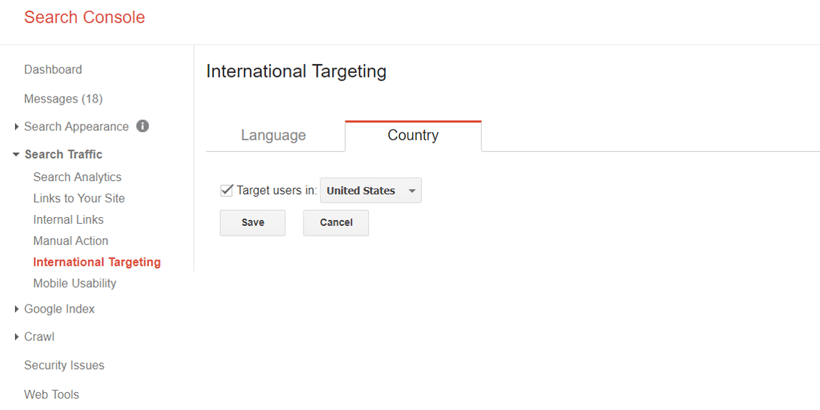Image resolution: width=820 pixels, height=410 pixels.
Task: Cancel the country targeting change
Action: (336, 223)
